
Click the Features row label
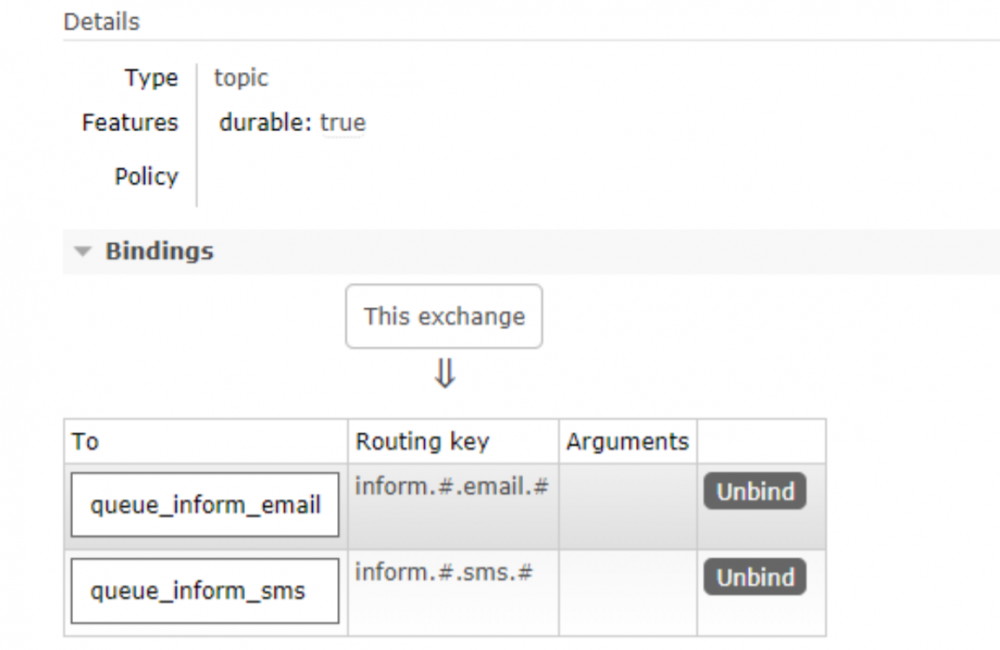tap(129, 122)
